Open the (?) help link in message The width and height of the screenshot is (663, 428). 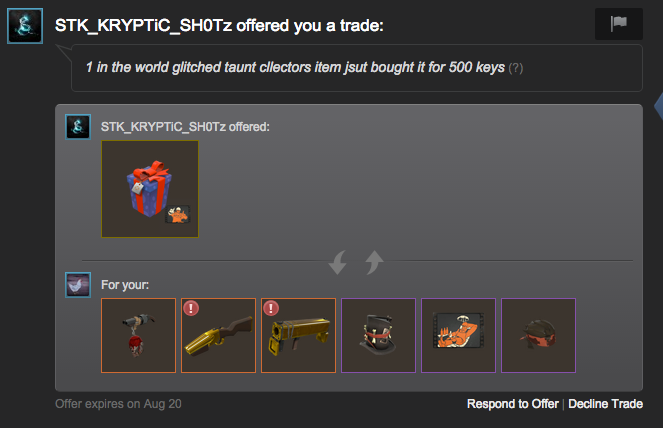(516, 68)
